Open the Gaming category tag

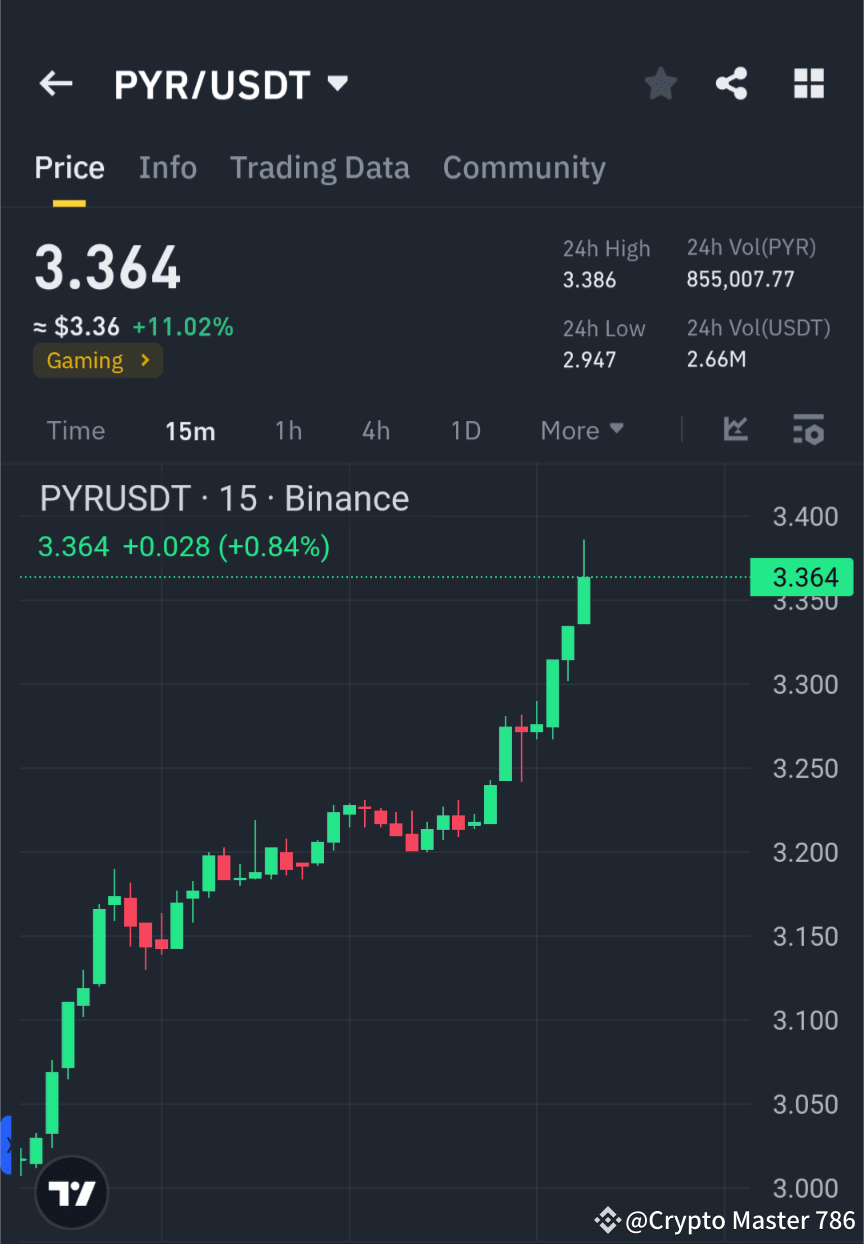86,360
